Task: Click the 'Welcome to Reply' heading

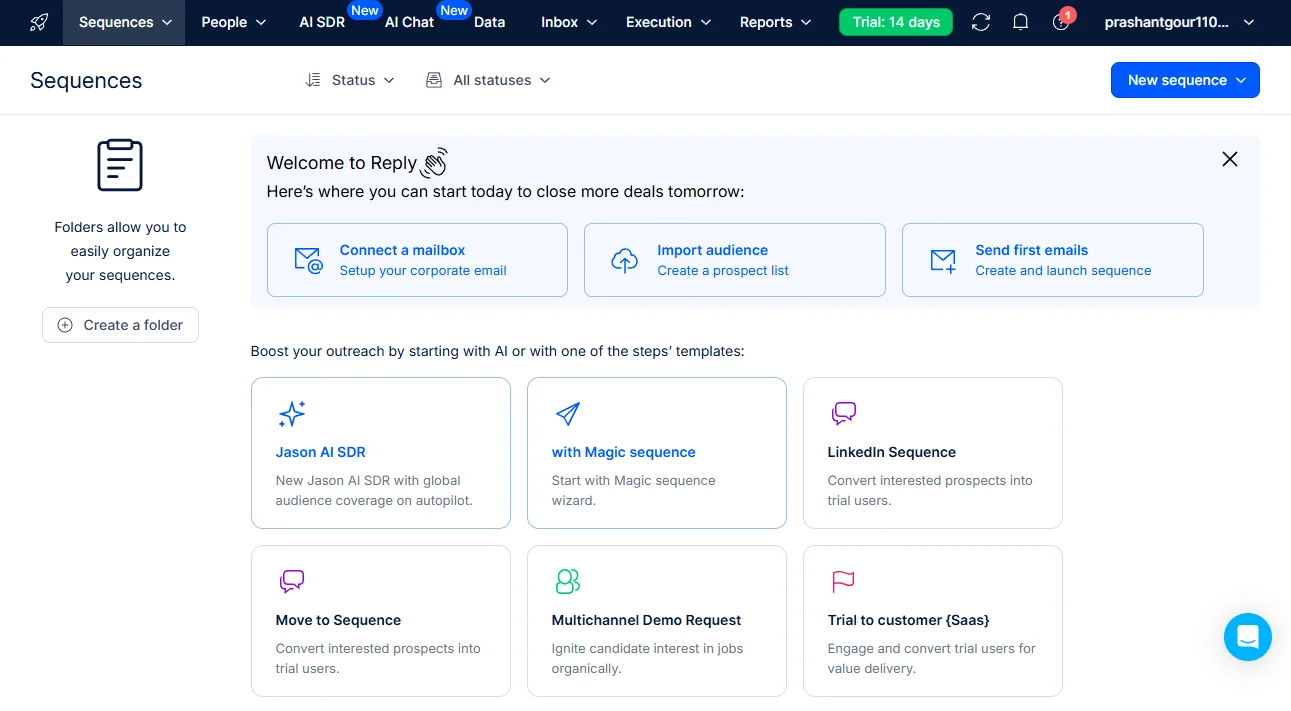Action: [342, 163]
